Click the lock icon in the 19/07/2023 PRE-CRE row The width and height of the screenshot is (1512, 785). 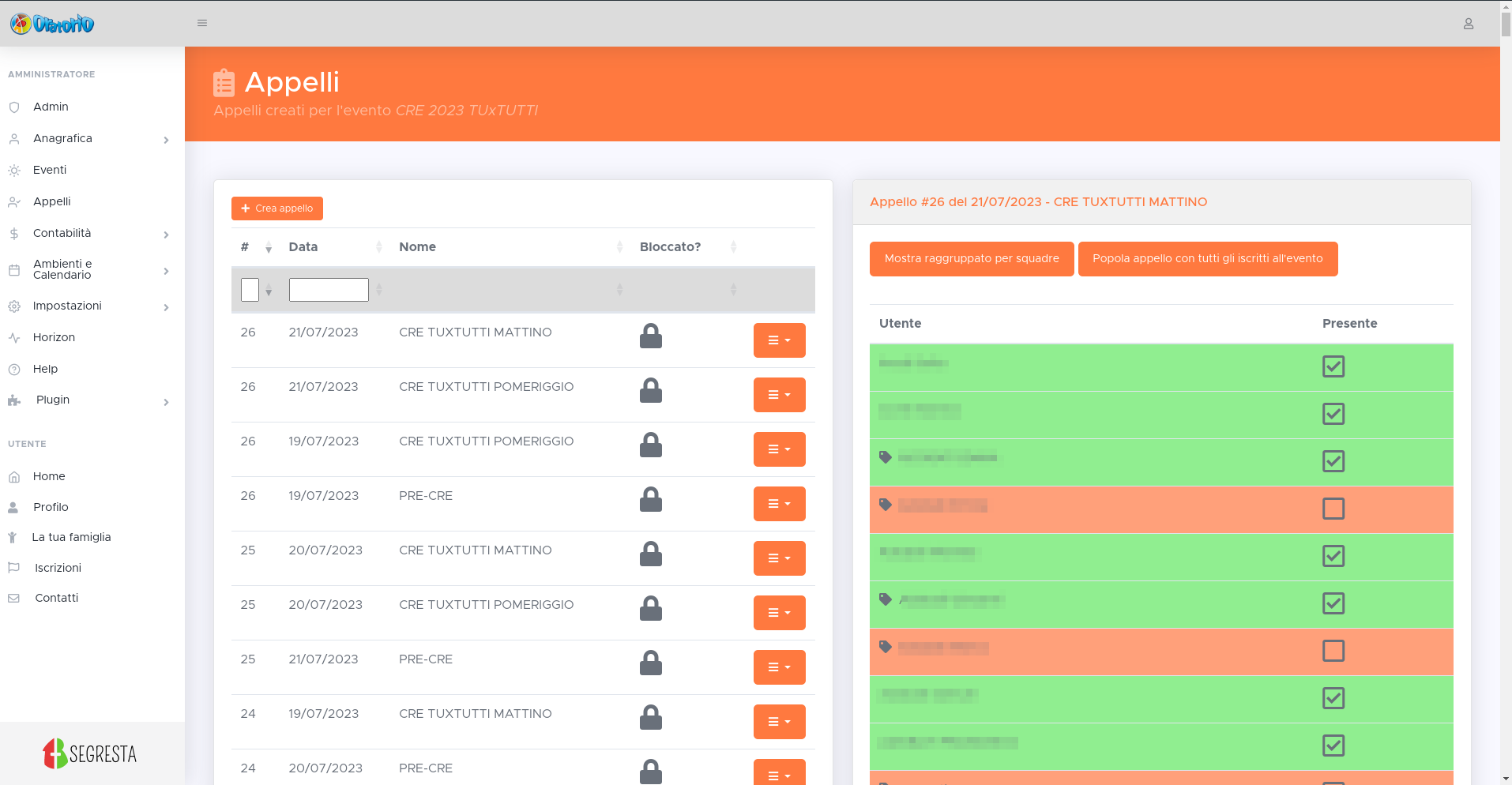coord(650,500)
